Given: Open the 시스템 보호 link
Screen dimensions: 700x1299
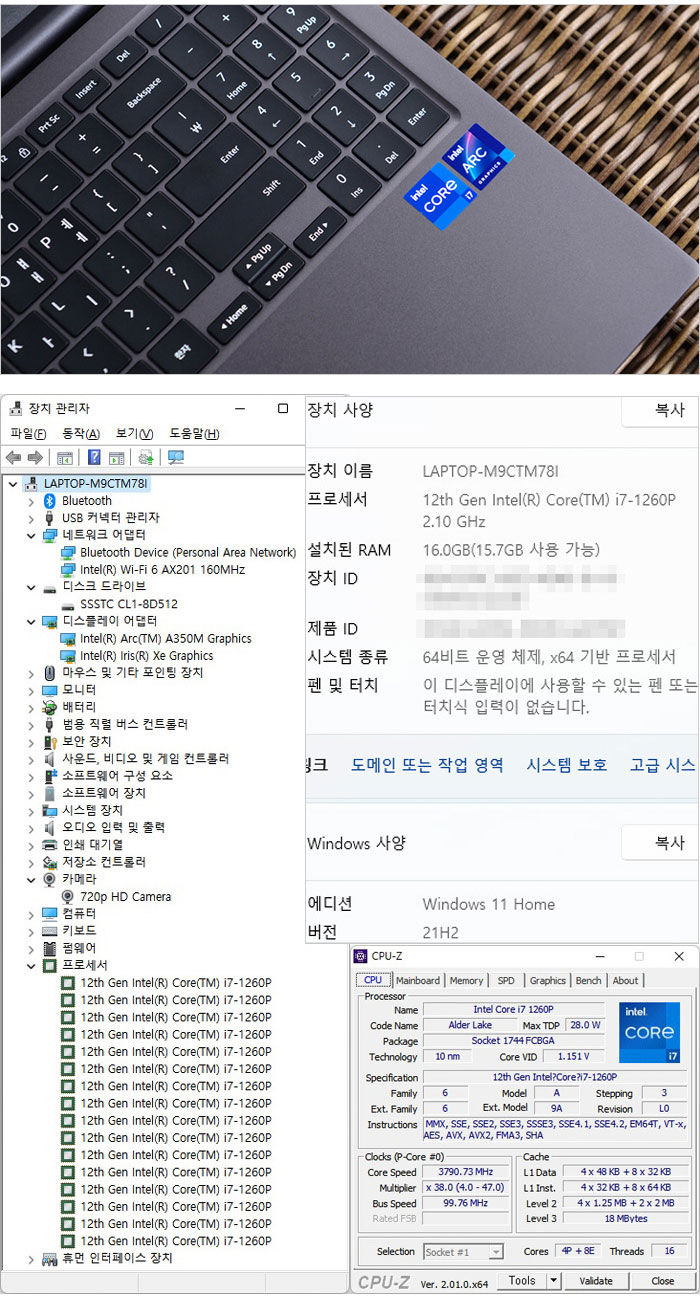Looking at the screenshot, I should pyautogui.click(x=566, y=764).
